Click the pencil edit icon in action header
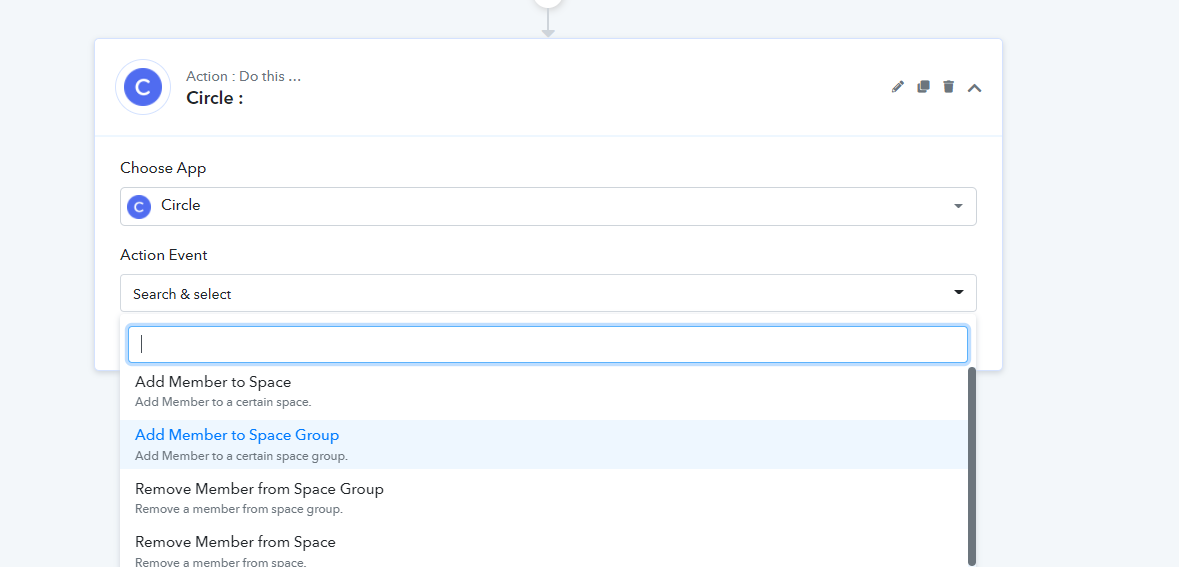 (897, 87)
